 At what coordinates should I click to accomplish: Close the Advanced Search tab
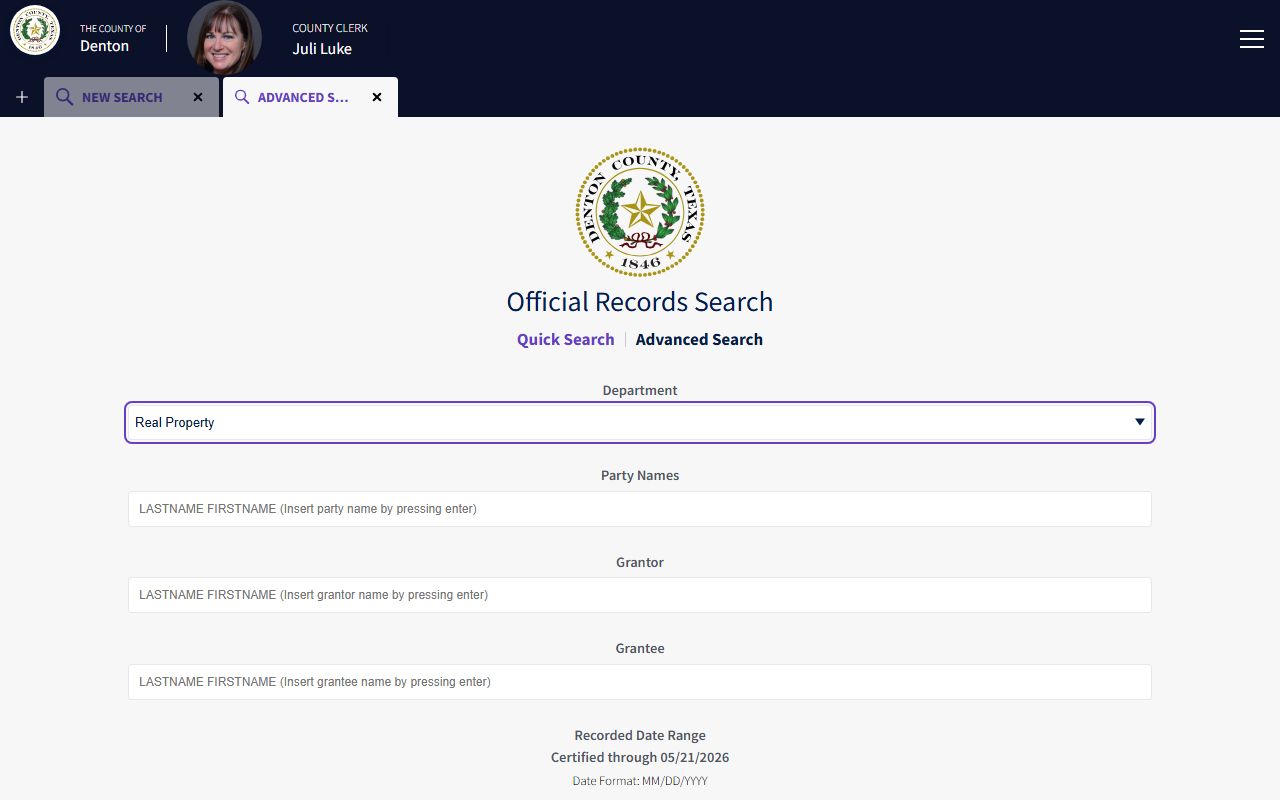point(377,97)
